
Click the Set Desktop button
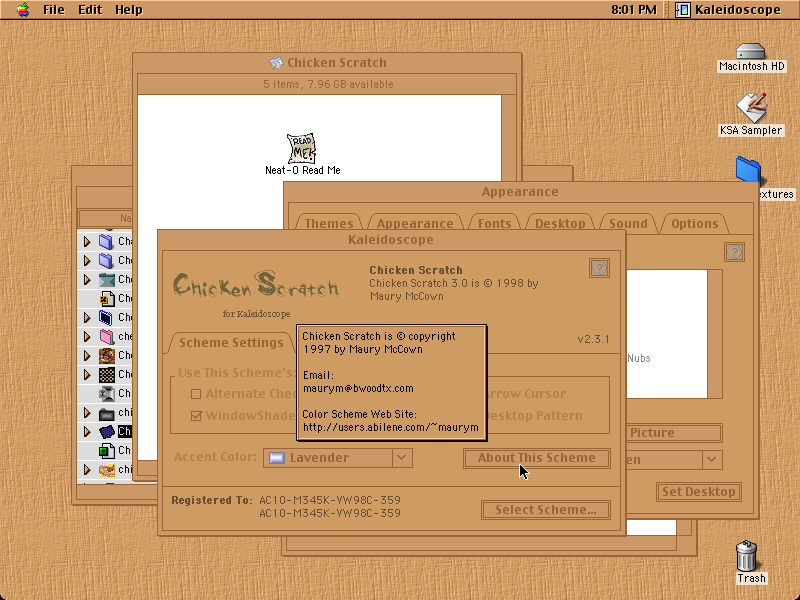[x=698, y=492]
